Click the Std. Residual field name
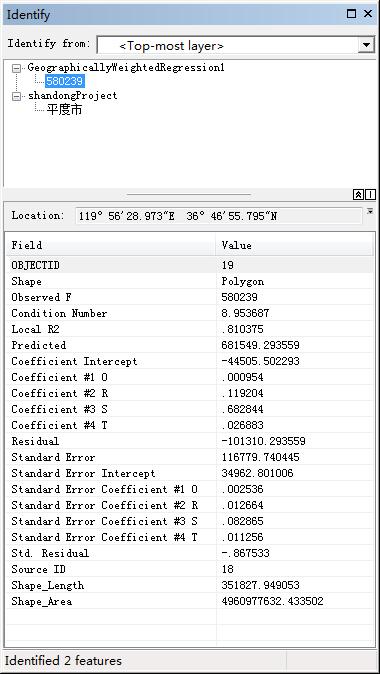The width and height of the screenshot is (380, 674). coord(50,553)
